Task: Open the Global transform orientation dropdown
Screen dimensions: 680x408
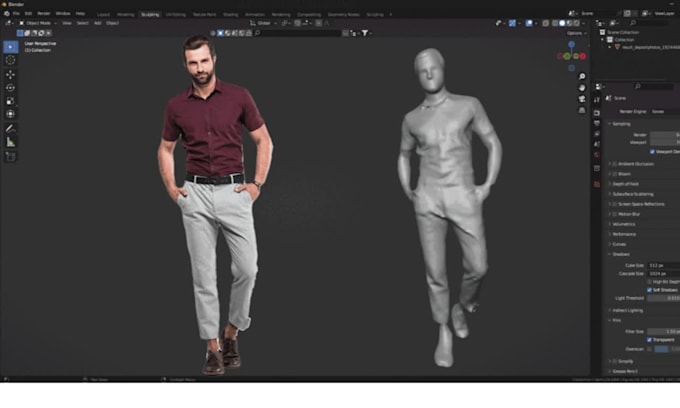Action: (x=263, y=23)
